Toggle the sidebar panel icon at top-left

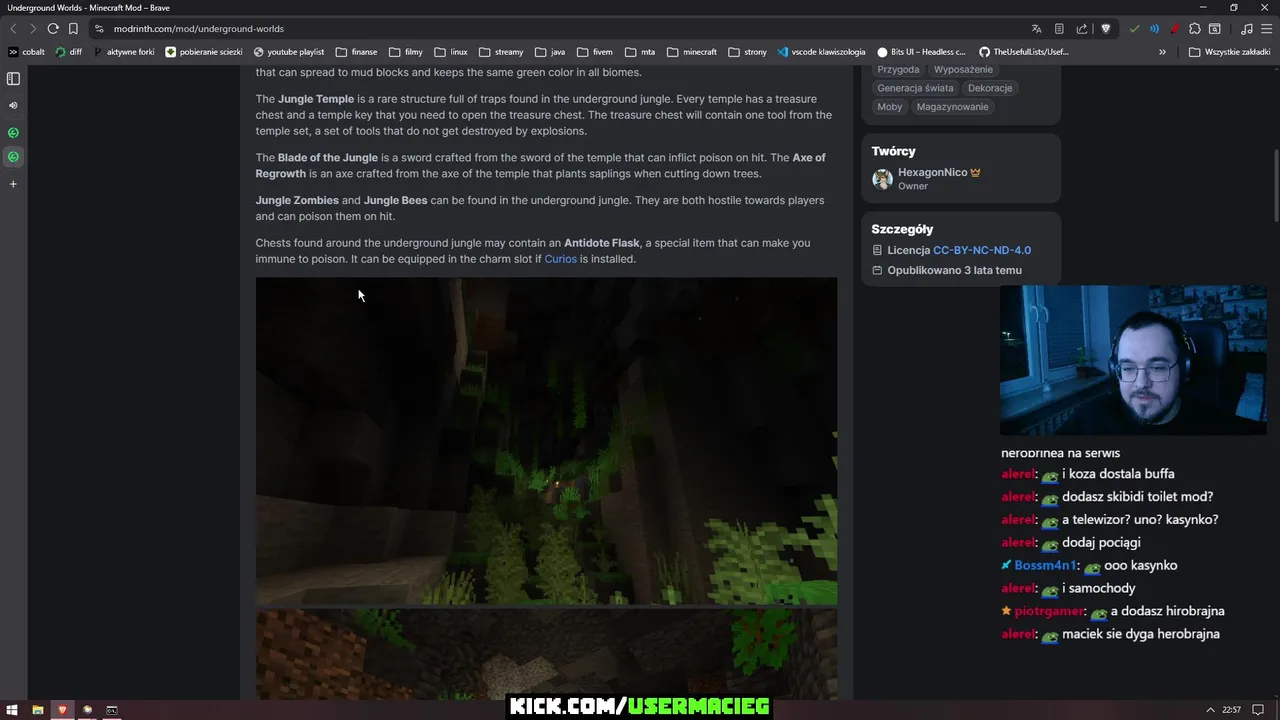tap(13, 78)
